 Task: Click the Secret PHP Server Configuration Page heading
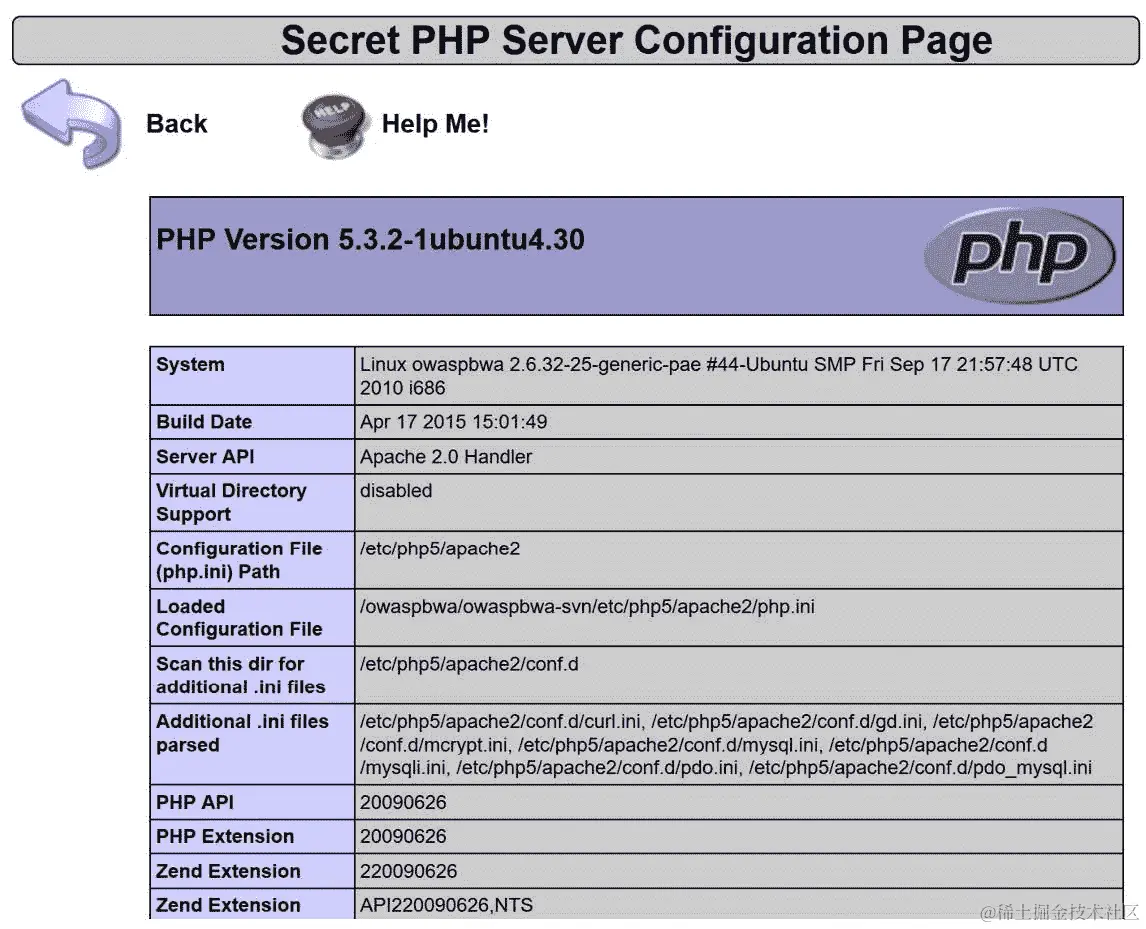[x=636, y=39]
